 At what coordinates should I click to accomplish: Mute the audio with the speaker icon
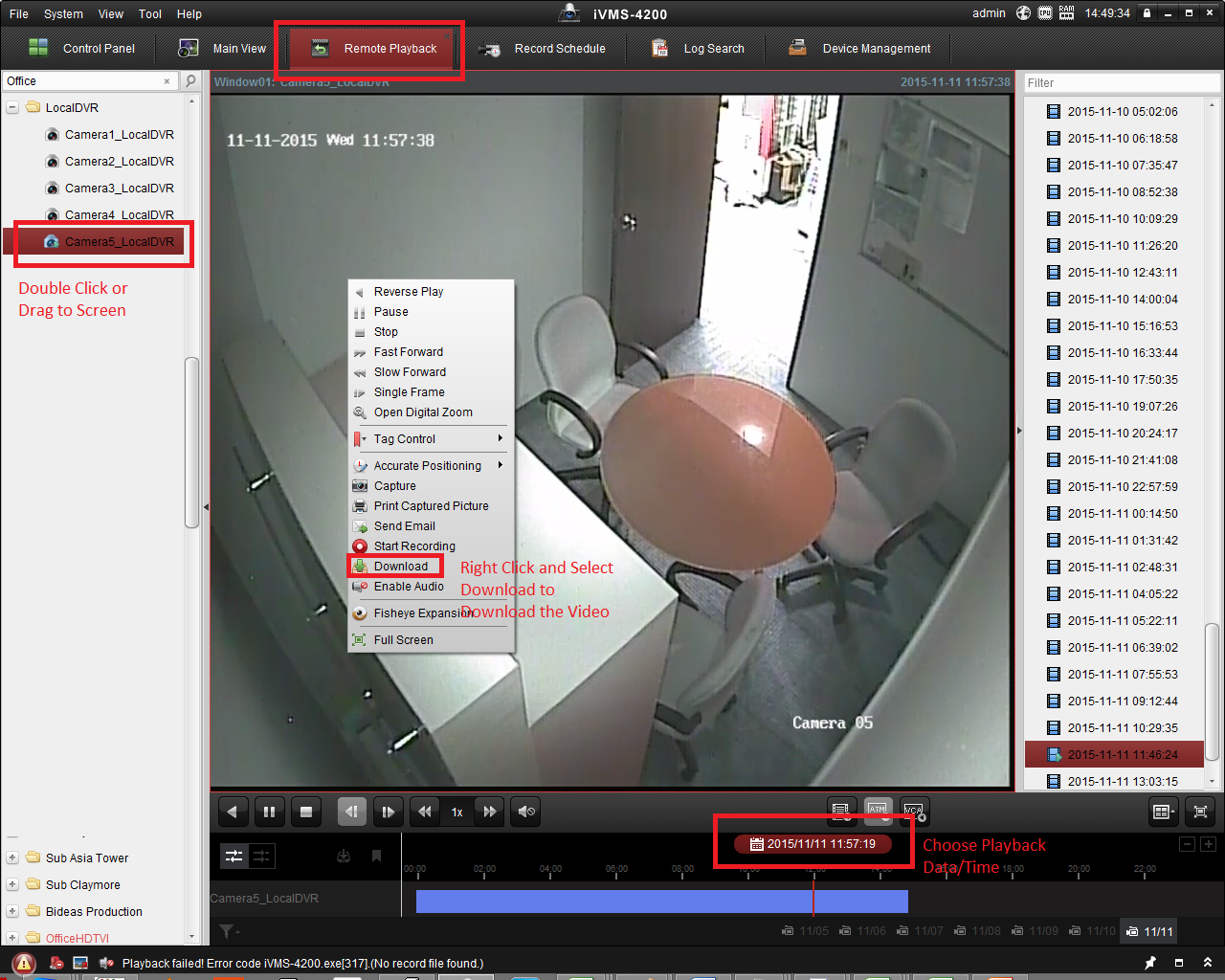[526, 812]
